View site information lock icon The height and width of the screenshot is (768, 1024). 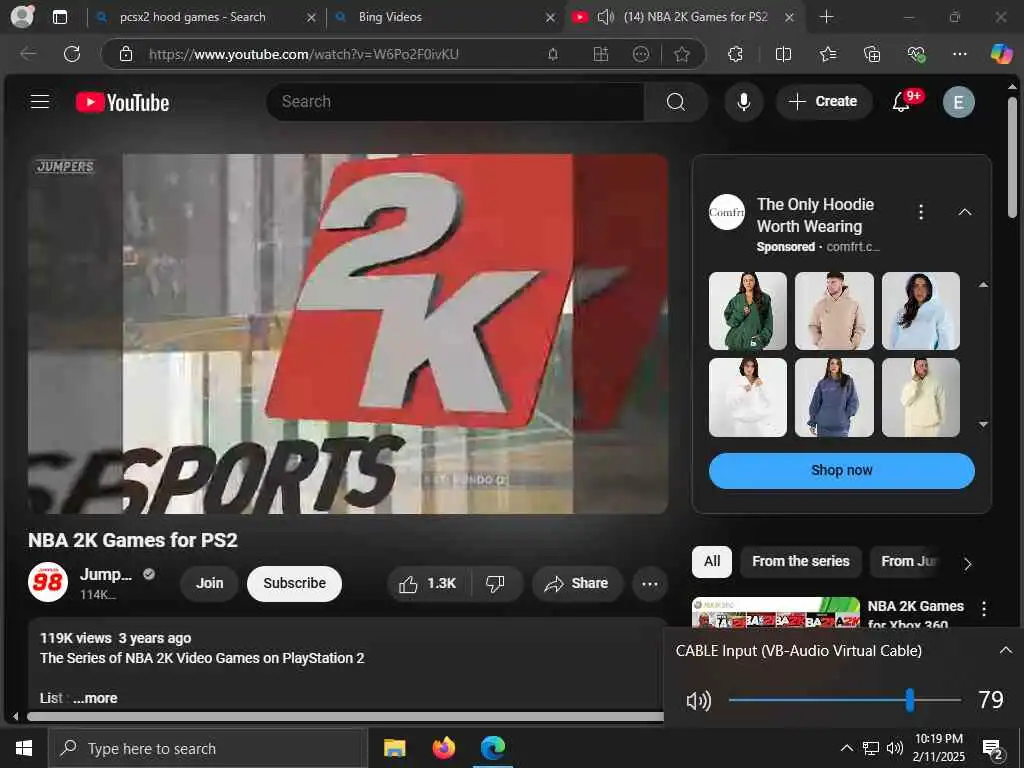(126, 54)
